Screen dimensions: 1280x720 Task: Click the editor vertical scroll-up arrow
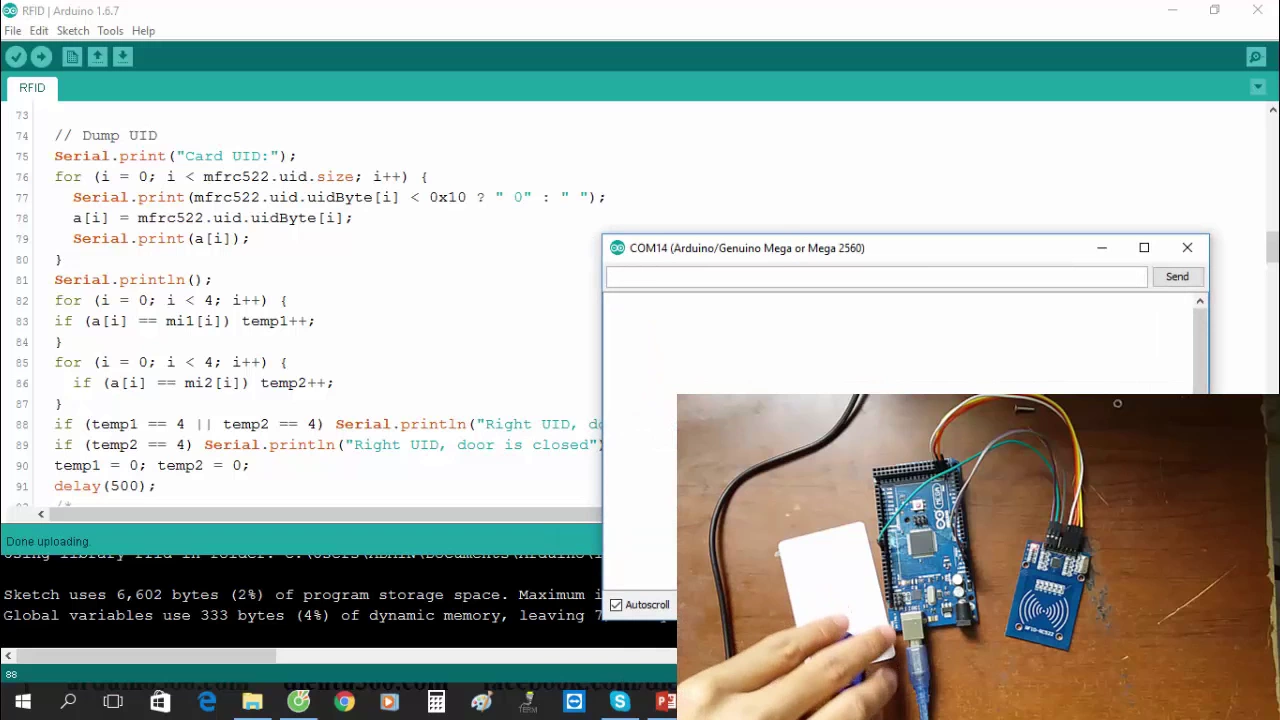[1273, 110]
